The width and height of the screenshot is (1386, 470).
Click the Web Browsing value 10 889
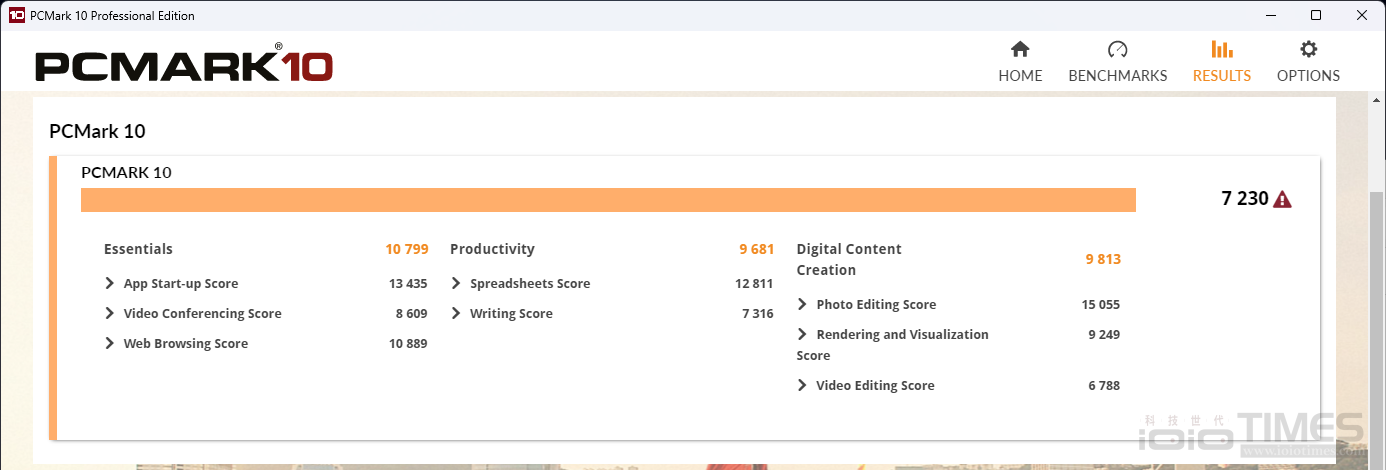click(x=408, y=344)
